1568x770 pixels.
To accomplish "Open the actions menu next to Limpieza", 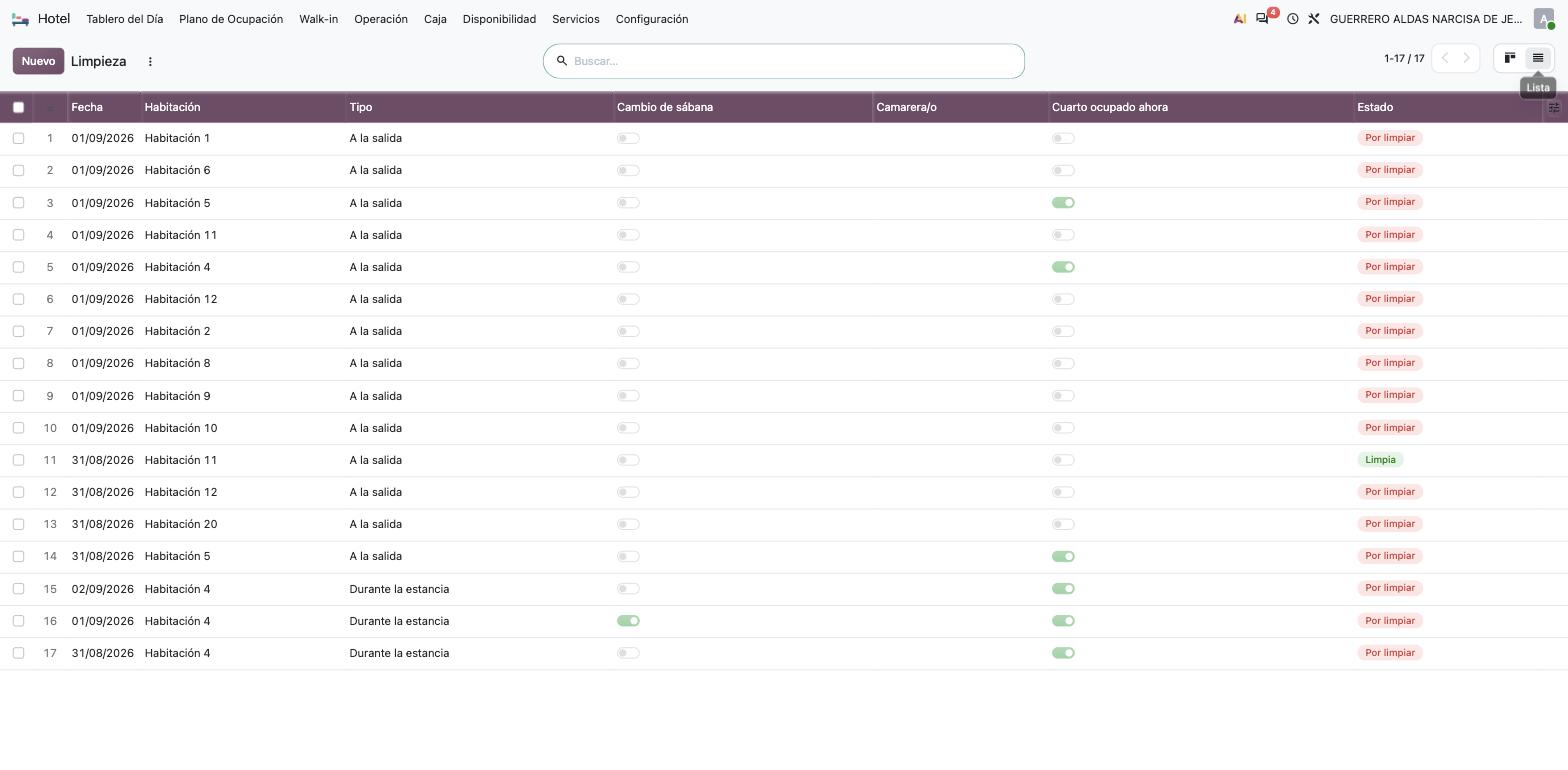I will point(150,61).
